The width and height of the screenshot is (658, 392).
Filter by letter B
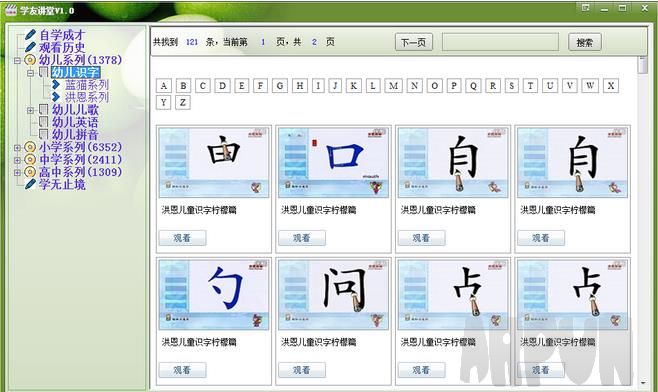coord(183,86)
